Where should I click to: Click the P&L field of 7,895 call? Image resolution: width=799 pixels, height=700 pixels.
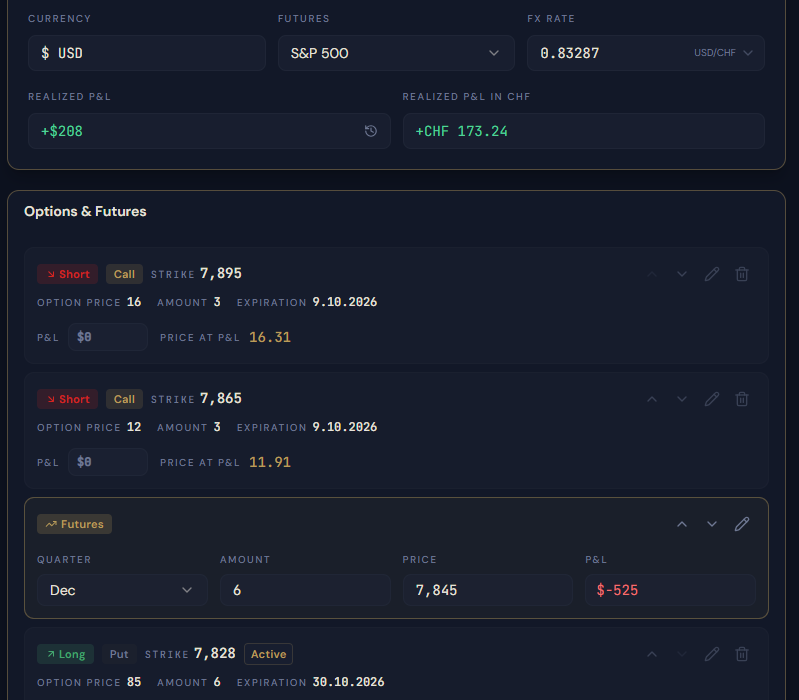coord(108,337)
